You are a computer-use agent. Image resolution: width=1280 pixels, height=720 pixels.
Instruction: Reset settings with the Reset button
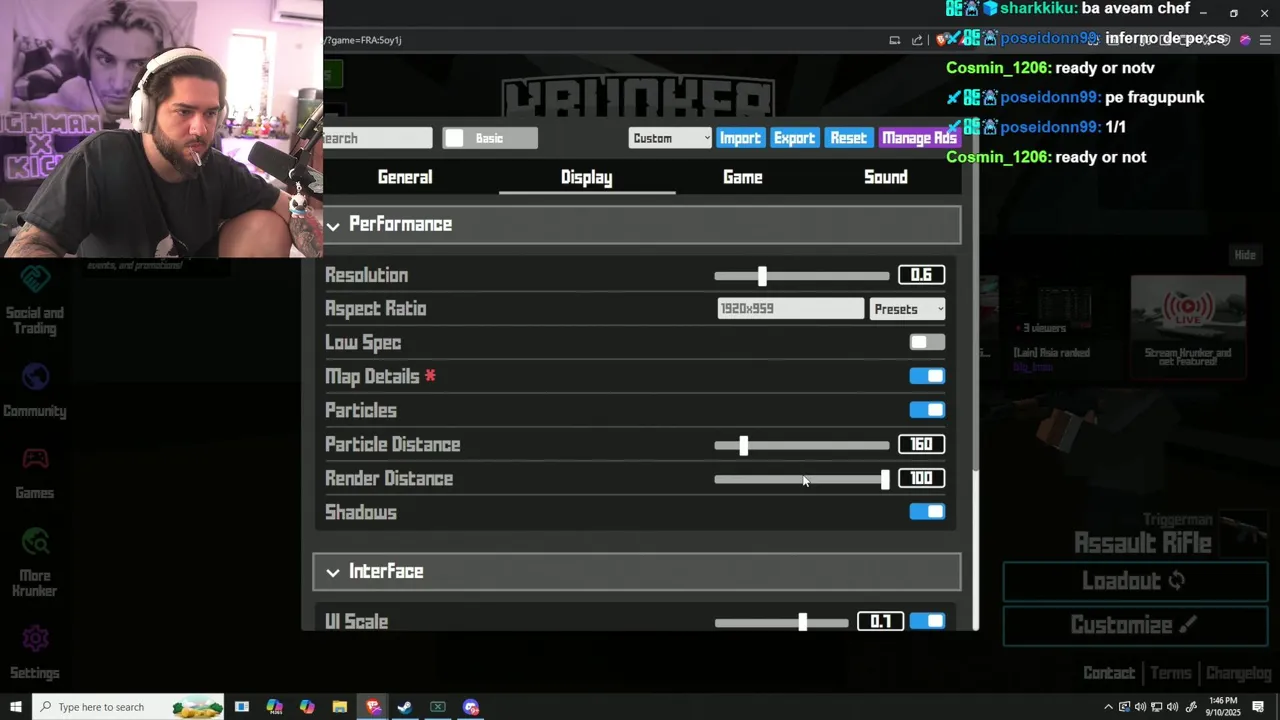848,138
